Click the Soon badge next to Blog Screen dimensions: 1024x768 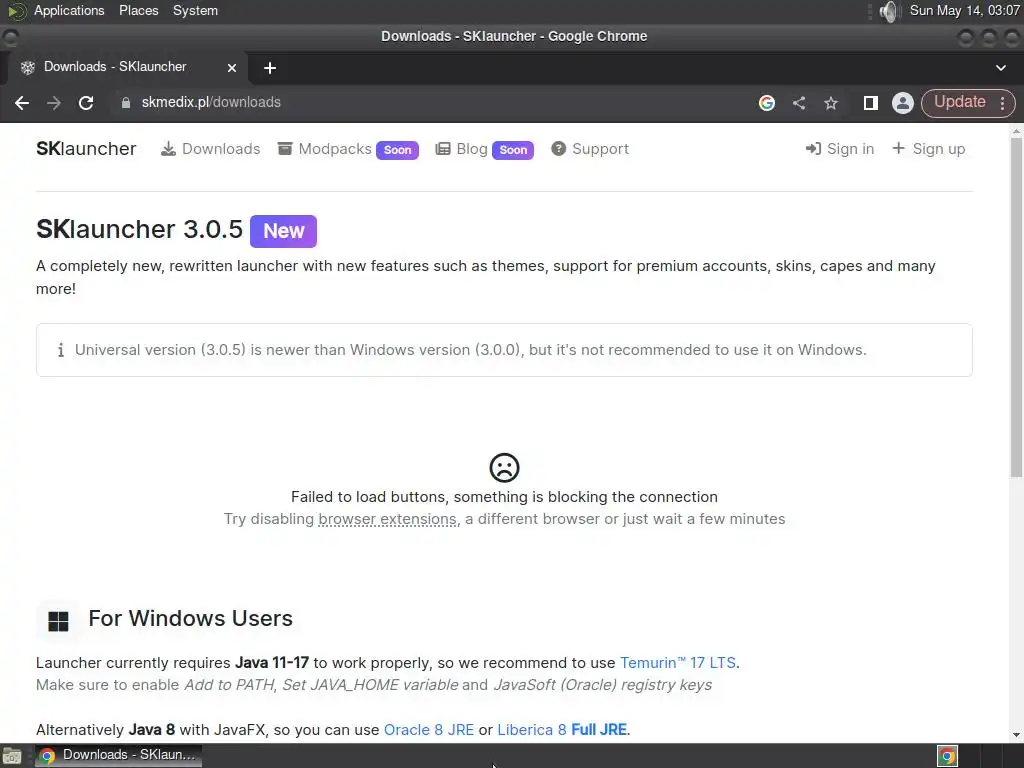[x=513, y=150]
